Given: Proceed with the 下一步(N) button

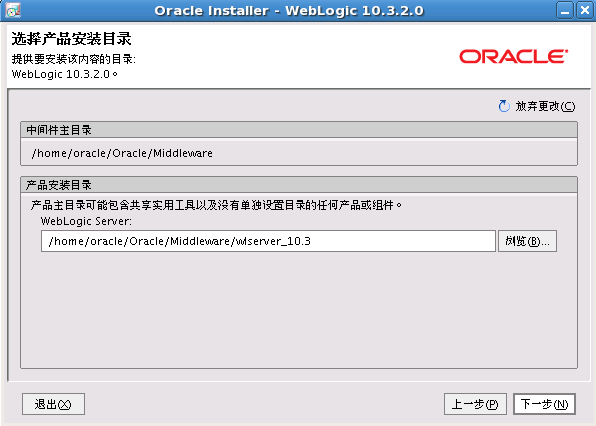Looking at the screenshot, I should [544, 404].
